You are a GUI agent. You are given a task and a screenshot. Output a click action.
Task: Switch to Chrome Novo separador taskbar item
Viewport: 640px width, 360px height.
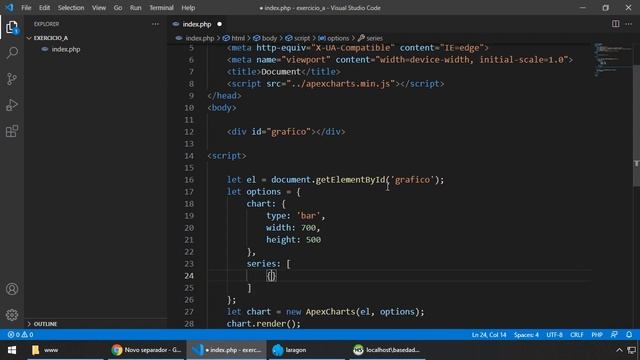147,350
